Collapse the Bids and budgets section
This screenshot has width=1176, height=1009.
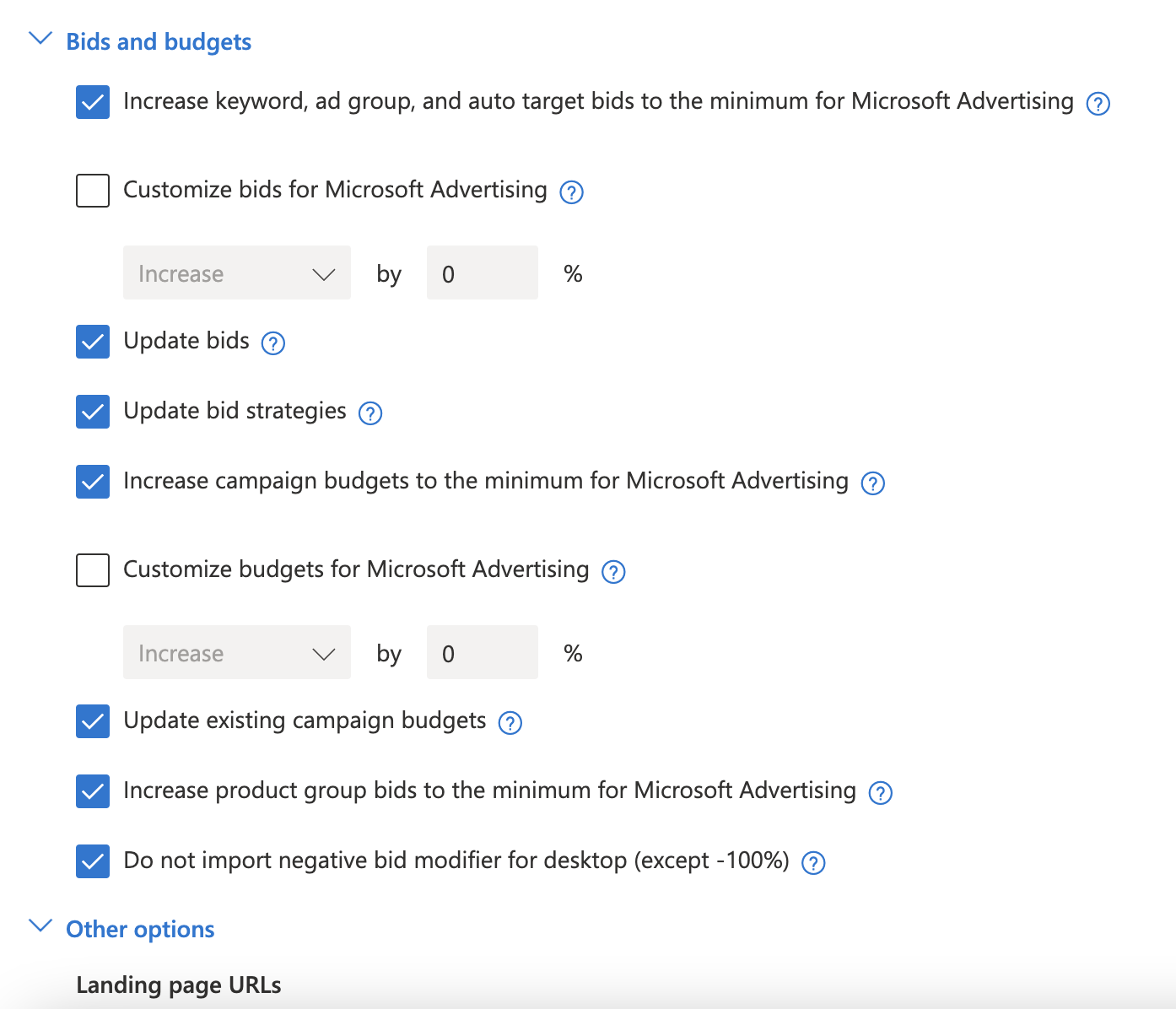(x=40, y=40)
